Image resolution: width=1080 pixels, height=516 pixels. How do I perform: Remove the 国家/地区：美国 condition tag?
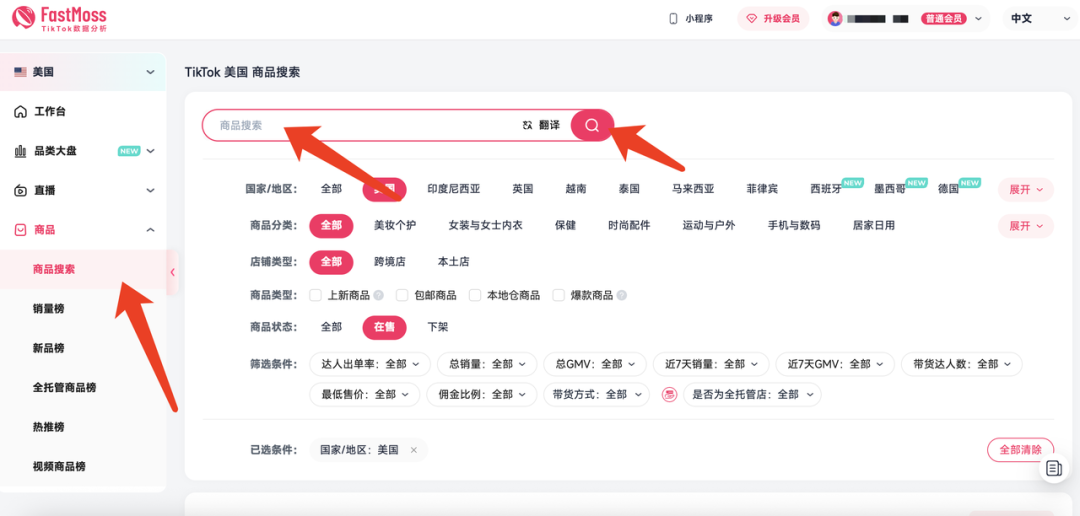click(x=414, y=450)
